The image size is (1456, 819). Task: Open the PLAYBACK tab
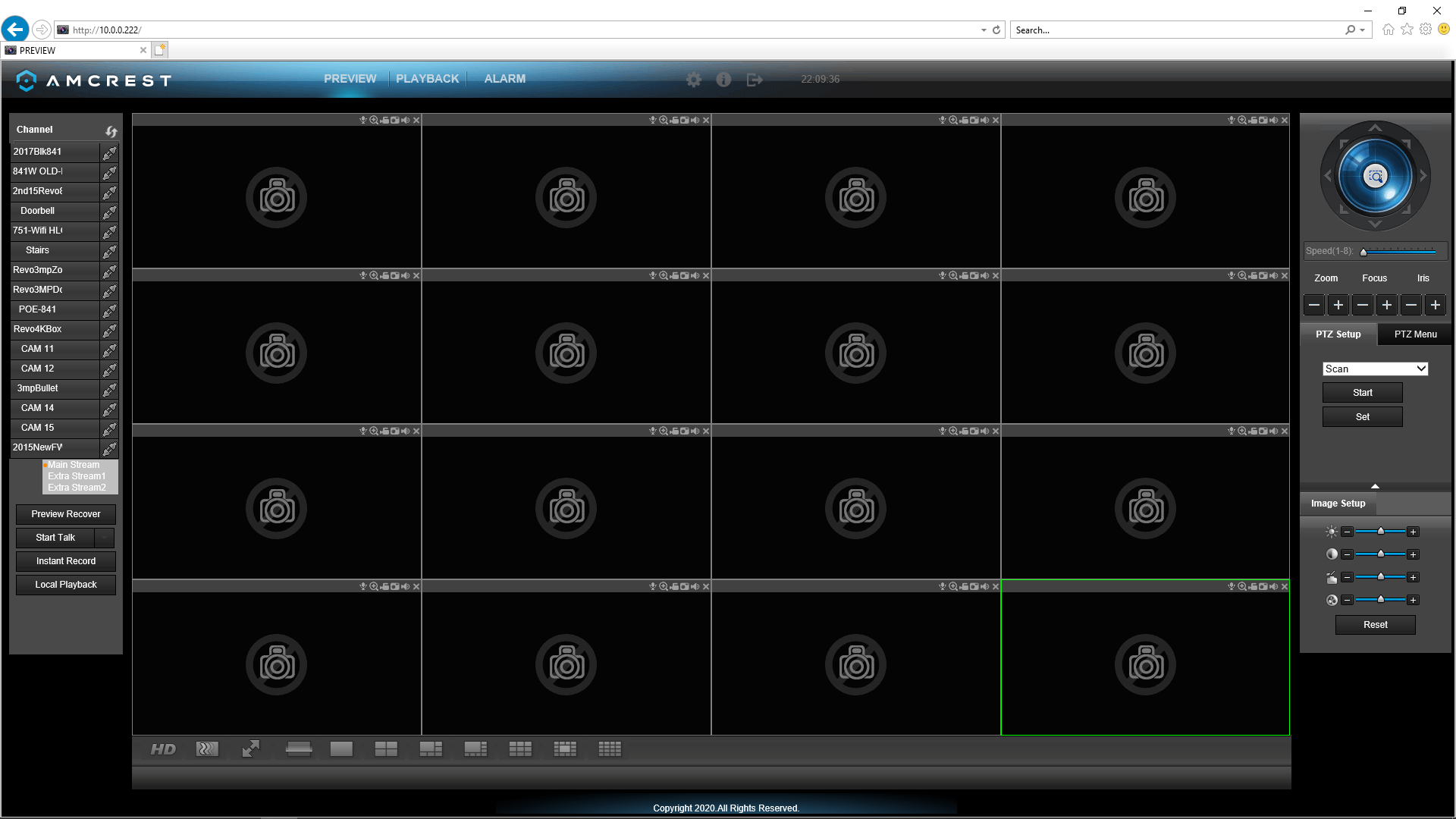coord(427,79)
